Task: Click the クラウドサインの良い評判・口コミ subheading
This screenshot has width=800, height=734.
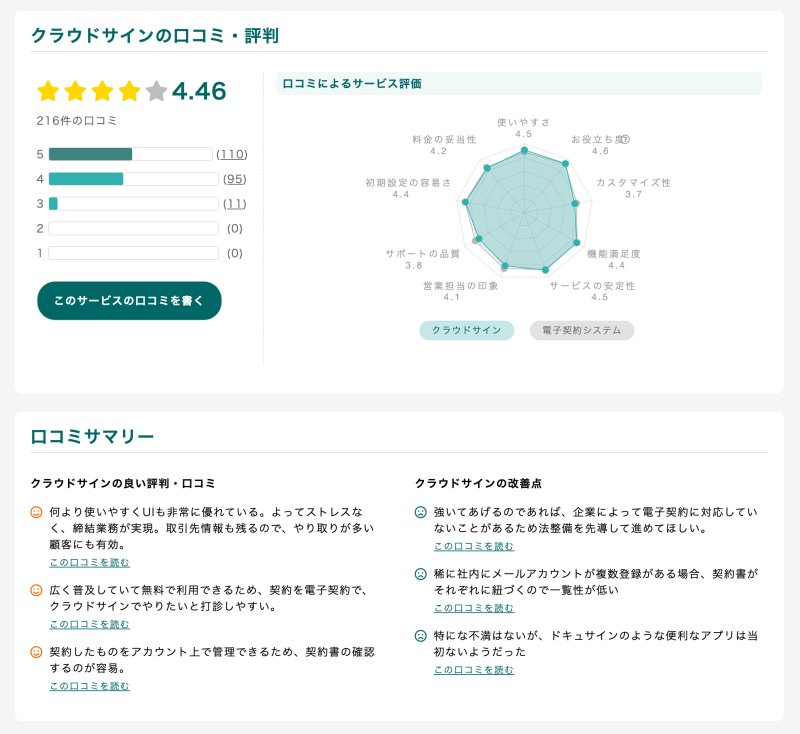Action: point(123,483)
